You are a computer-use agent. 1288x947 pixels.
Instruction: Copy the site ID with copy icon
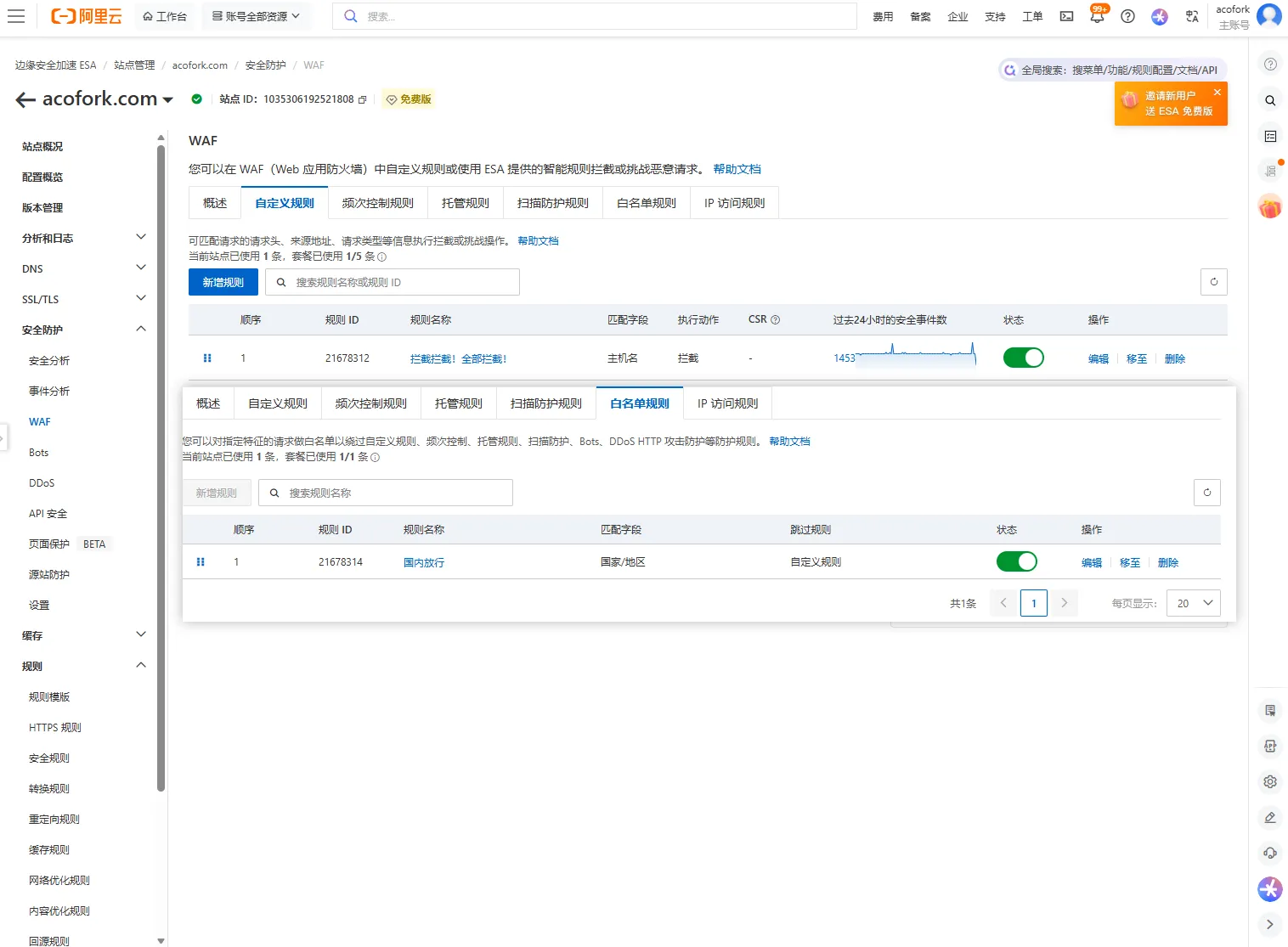[x=363, y=99]
